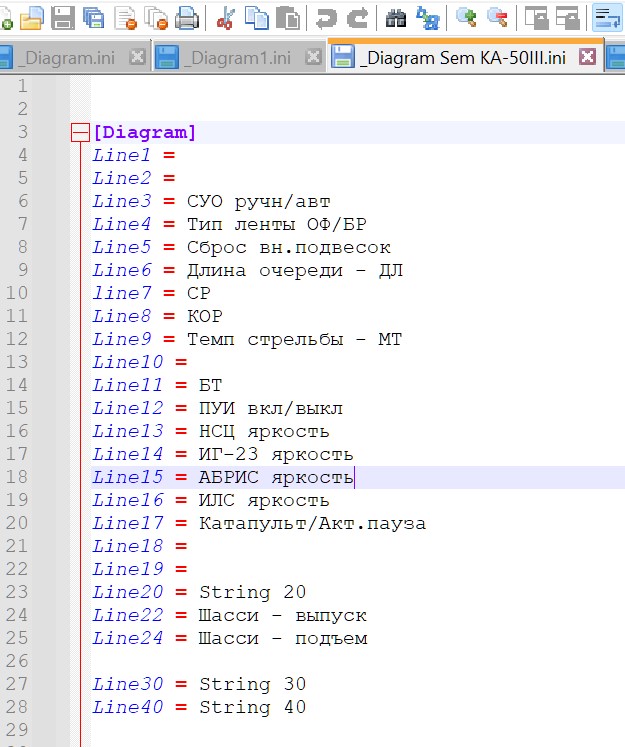625x747 pixels.
Task: Open the Replace dialog icon
Action: click(427, 18)
